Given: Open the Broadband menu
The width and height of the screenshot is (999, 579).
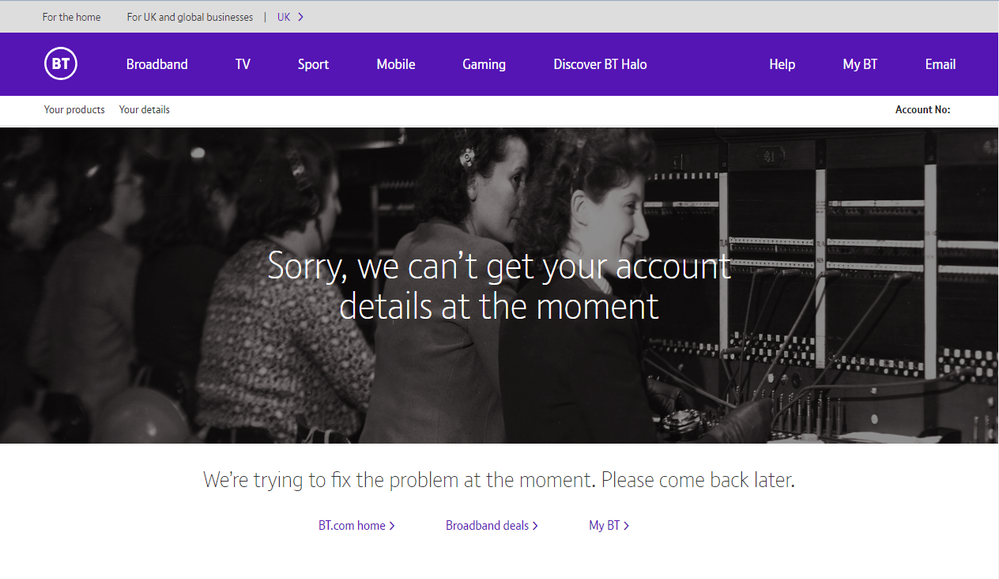Looking at the screenshot, I should [x=157, y=64].
